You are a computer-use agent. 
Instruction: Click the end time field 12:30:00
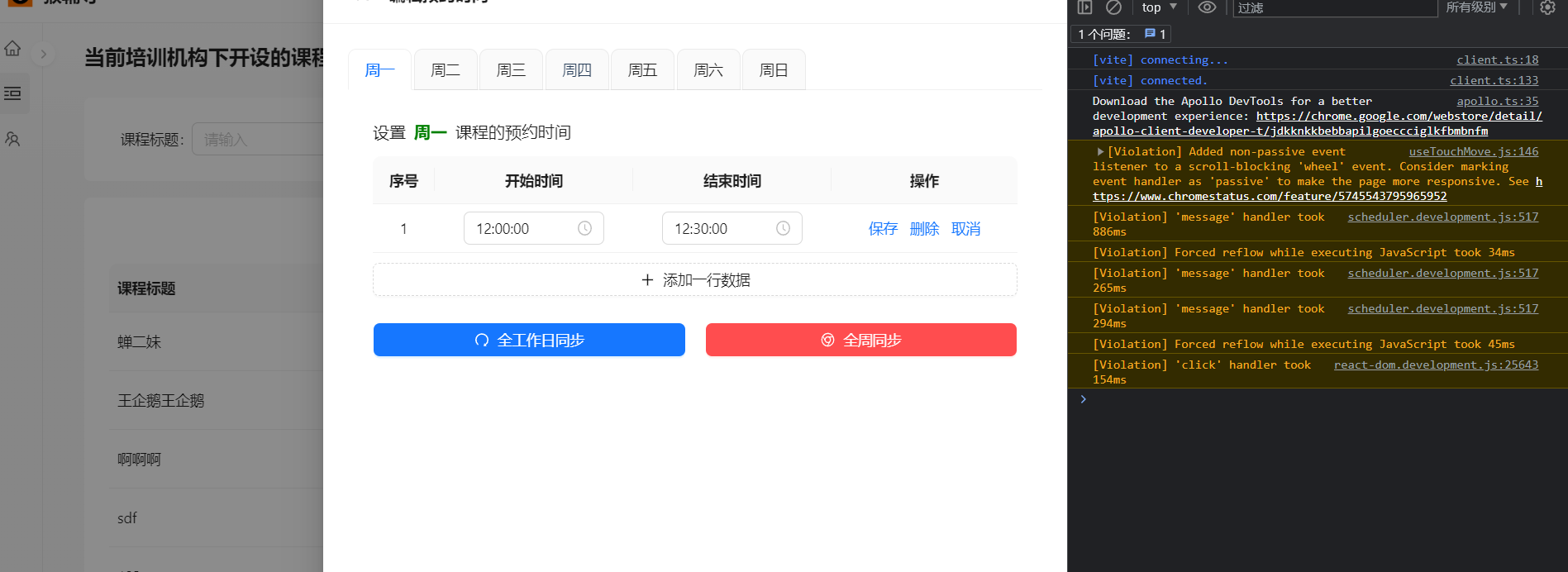[732, 228]
